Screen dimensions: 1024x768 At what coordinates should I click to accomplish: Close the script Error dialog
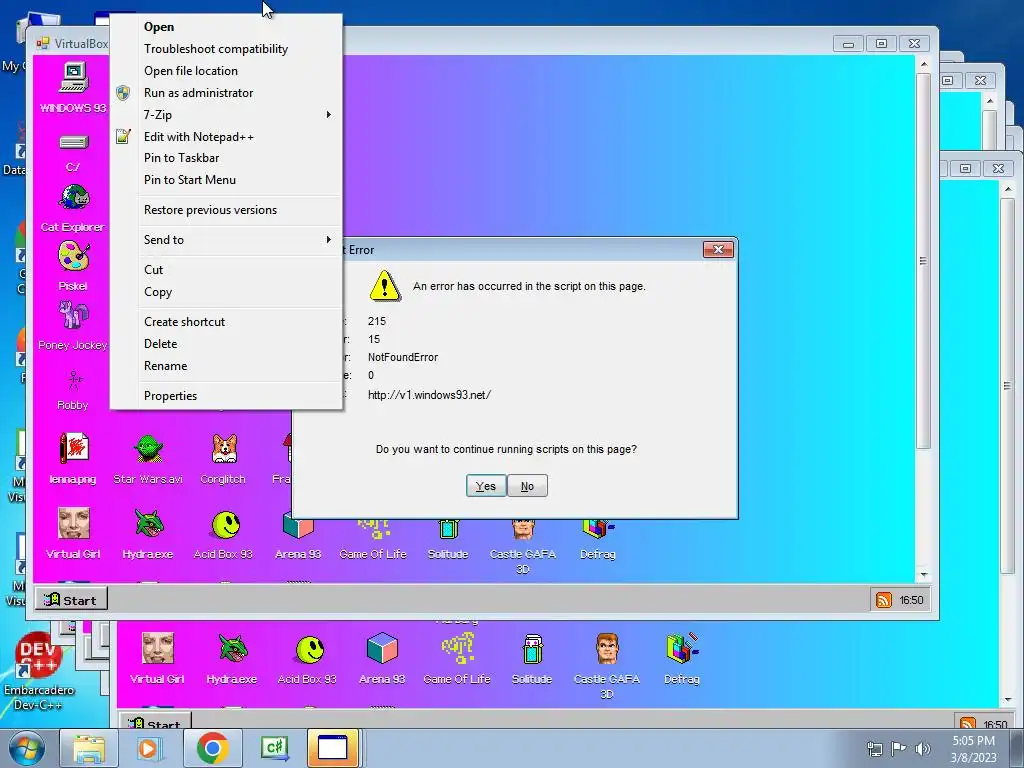[x=718, y=249]
